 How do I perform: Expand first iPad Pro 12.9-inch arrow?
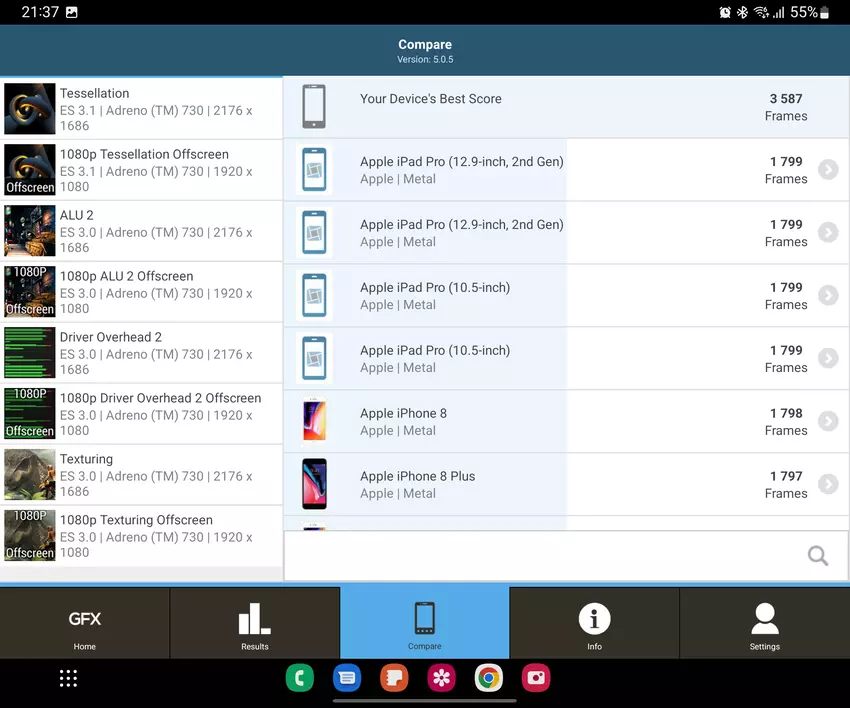point(827,170)
